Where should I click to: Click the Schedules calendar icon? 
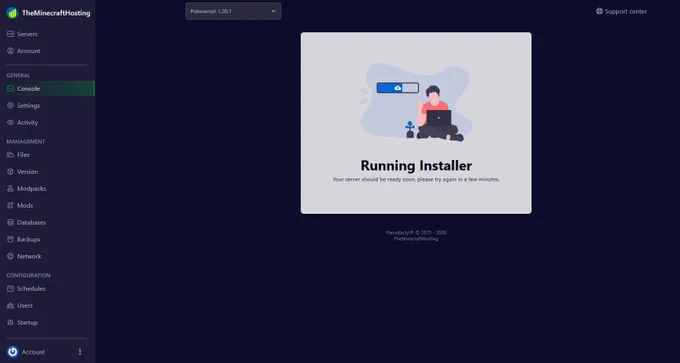[x=10, y=288]
